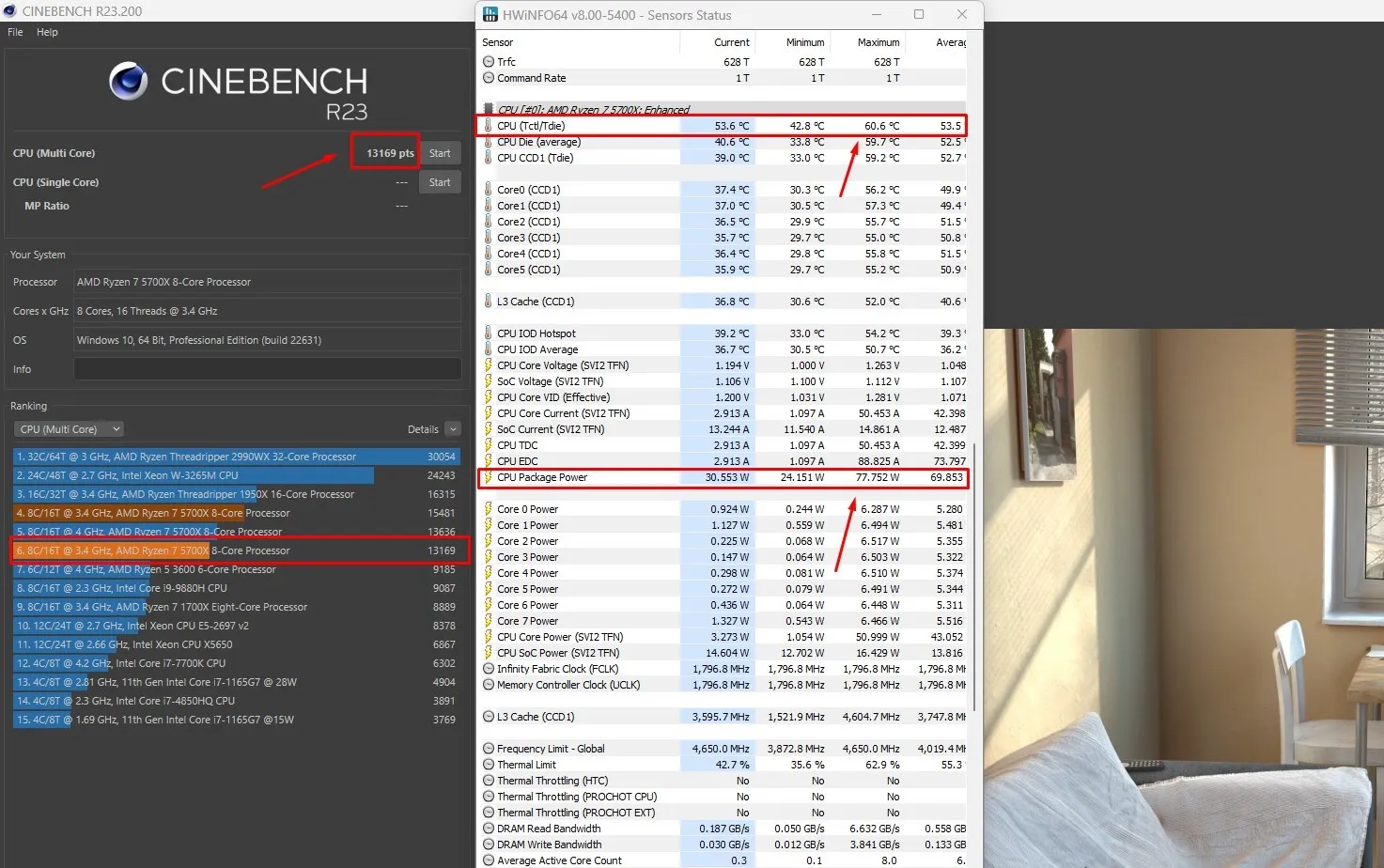Click the CPU chip icon of Ryzen 7 5700X header
1384x868 pixels.
click(489, 110)
